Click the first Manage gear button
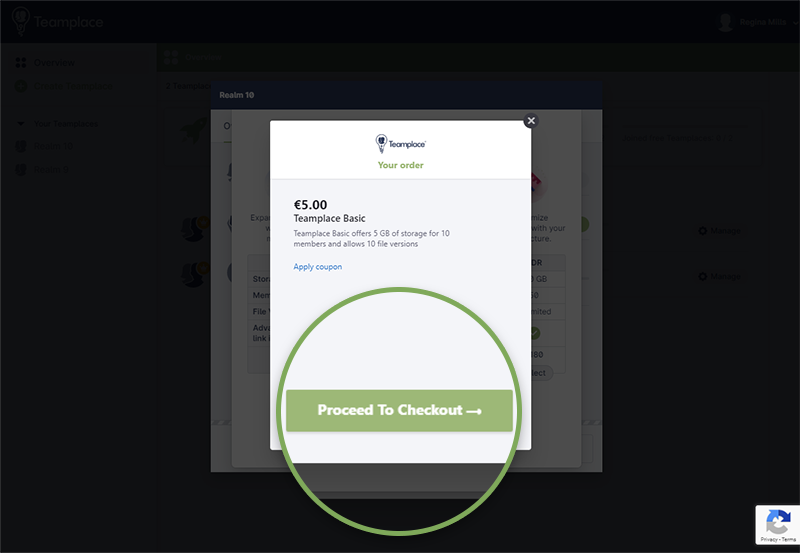 coord(719,231)
